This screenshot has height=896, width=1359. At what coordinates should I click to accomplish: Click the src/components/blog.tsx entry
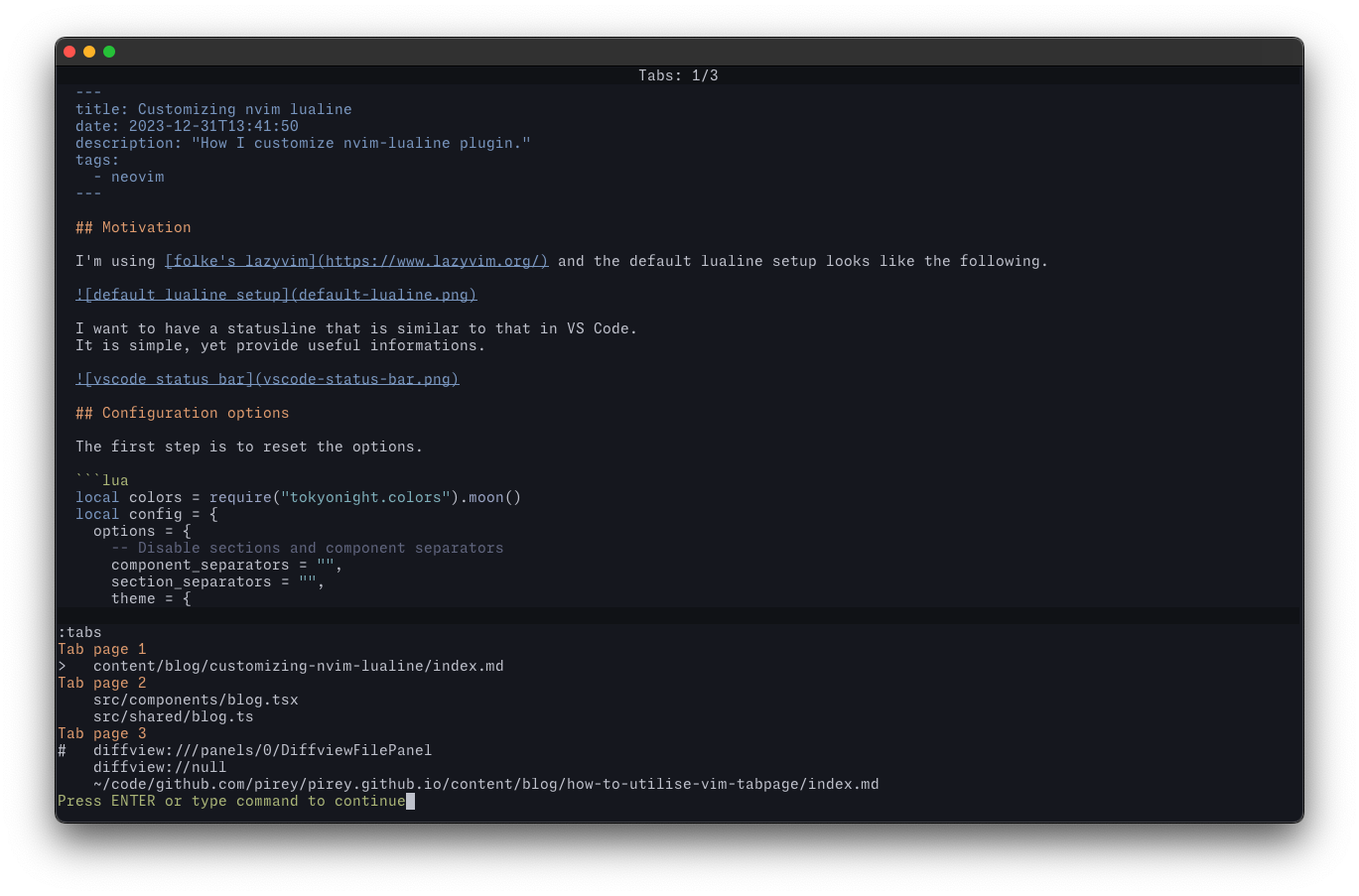[x=196, y=700]
